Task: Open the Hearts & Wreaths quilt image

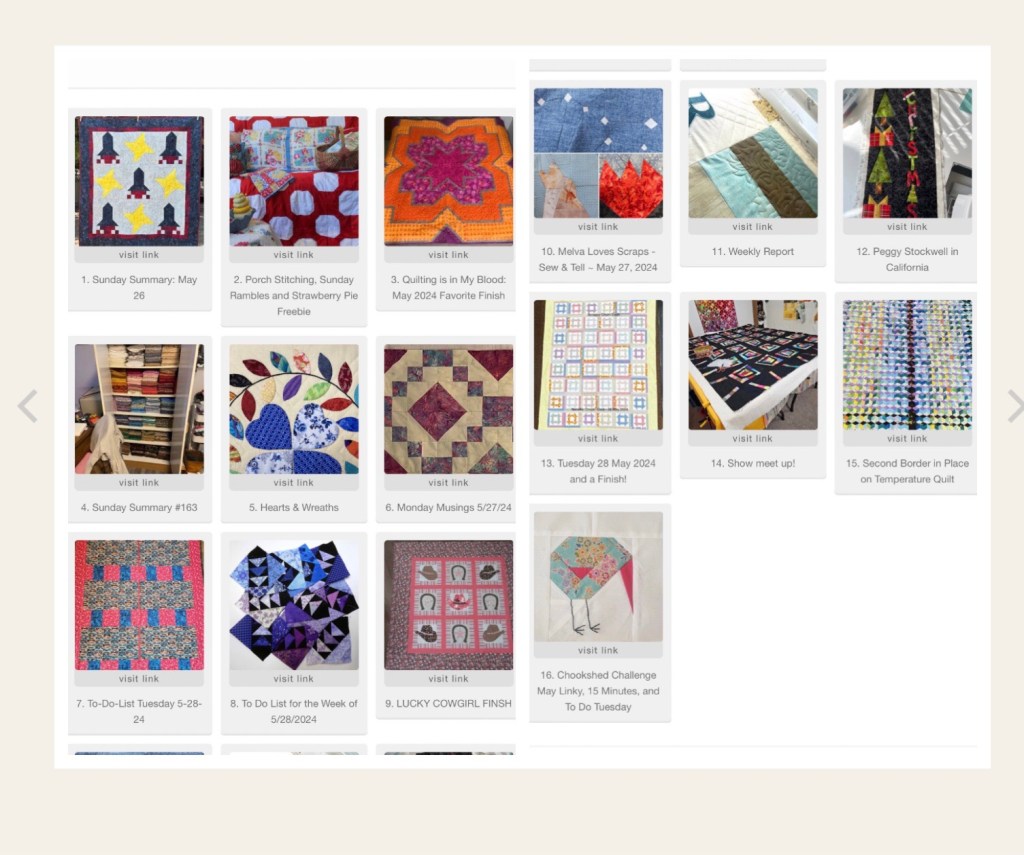Action: coord(294,409)
